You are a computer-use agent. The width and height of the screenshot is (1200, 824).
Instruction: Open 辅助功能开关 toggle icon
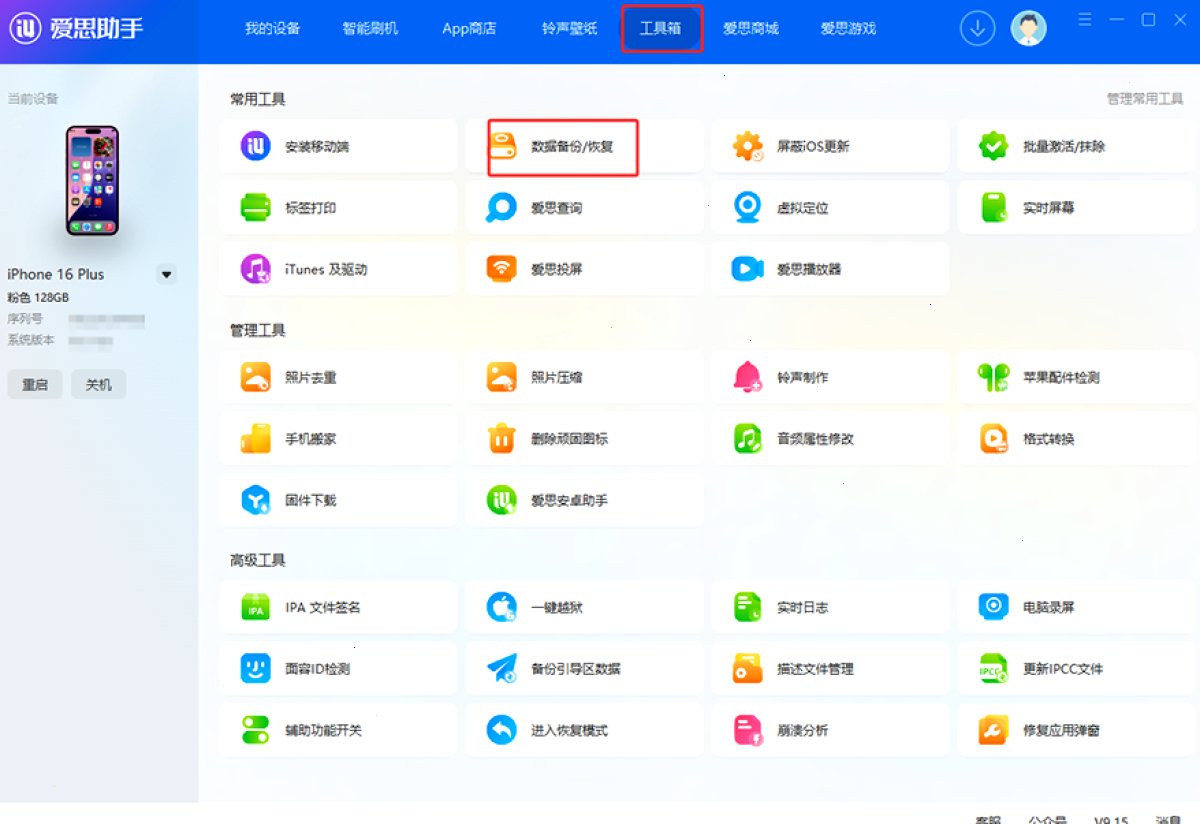[256, 730]
